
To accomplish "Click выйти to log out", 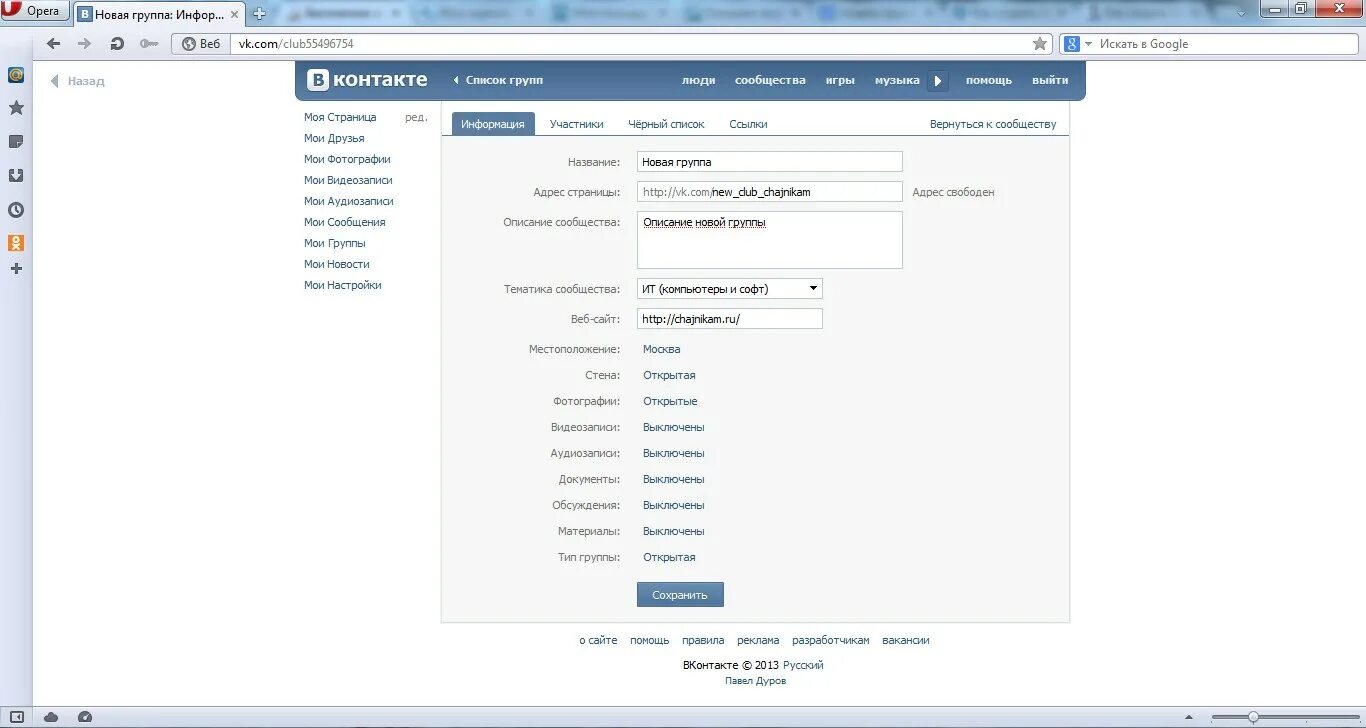I will click(x=1050, y=80).
